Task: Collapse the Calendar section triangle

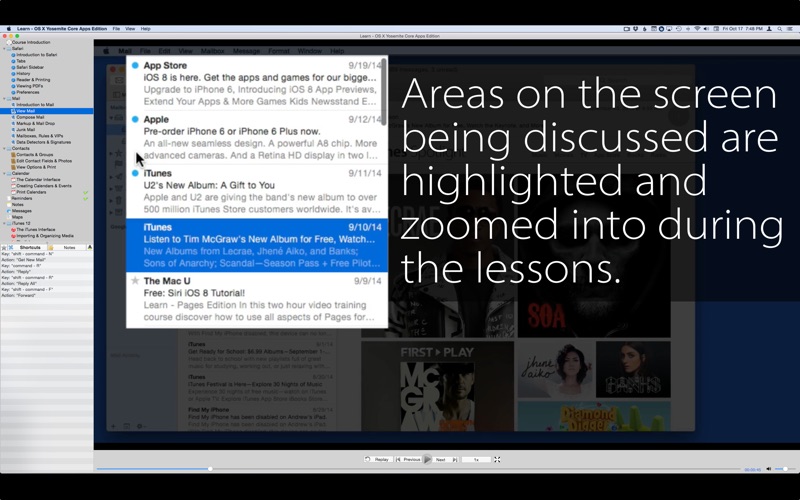Action: tap(5, 173)
